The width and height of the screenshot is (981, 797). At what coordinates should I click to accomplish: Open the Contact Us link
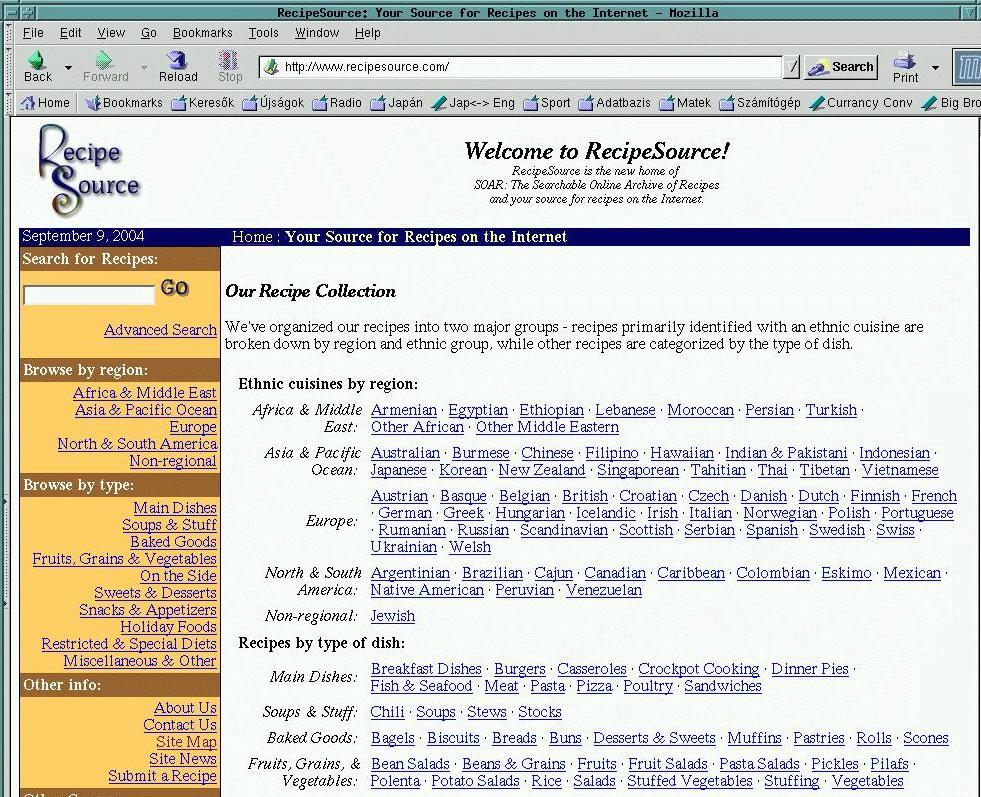coord(180,725)
